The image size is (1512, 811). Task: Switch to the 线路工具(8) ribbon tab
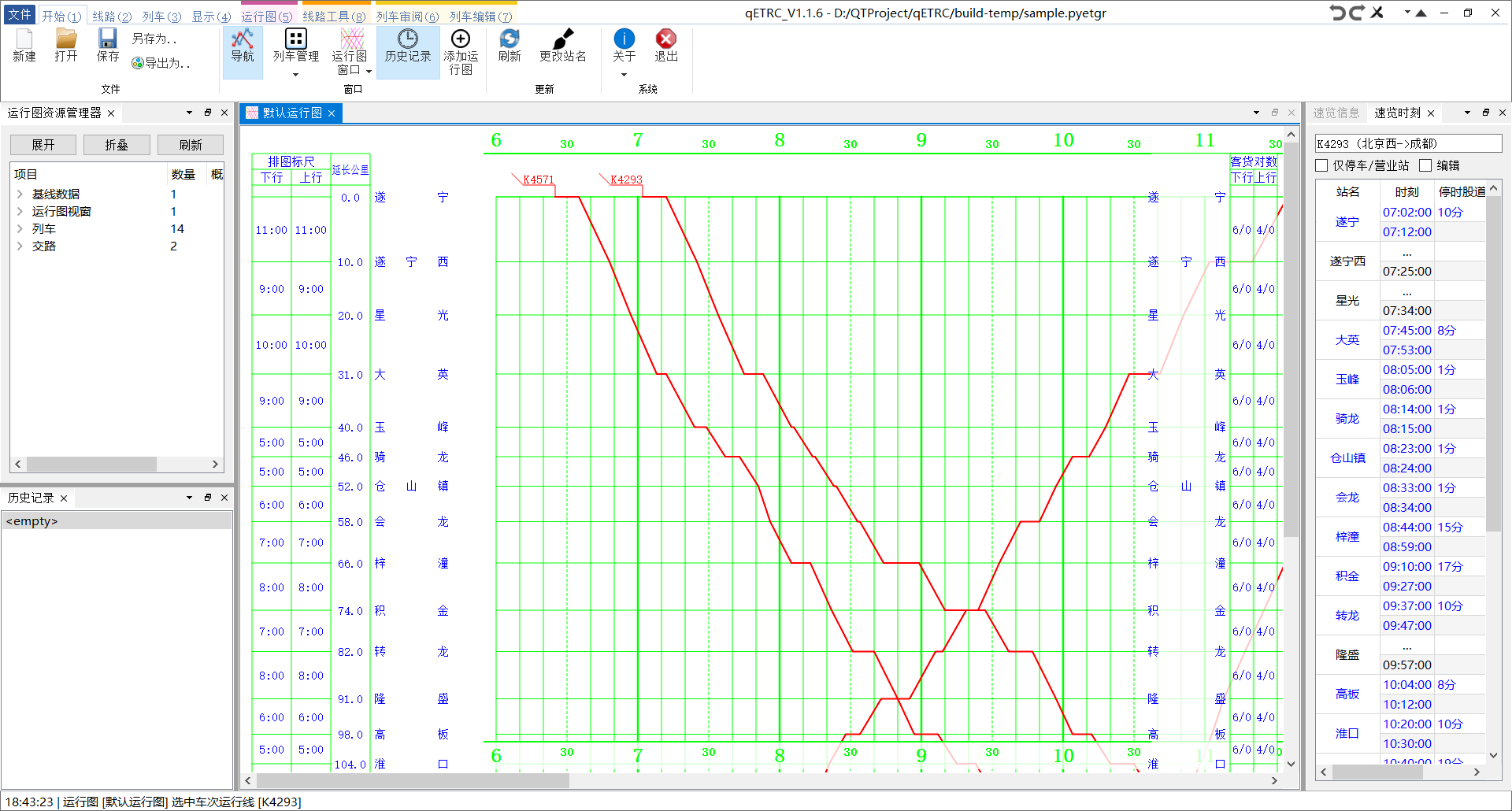[334, 16]
